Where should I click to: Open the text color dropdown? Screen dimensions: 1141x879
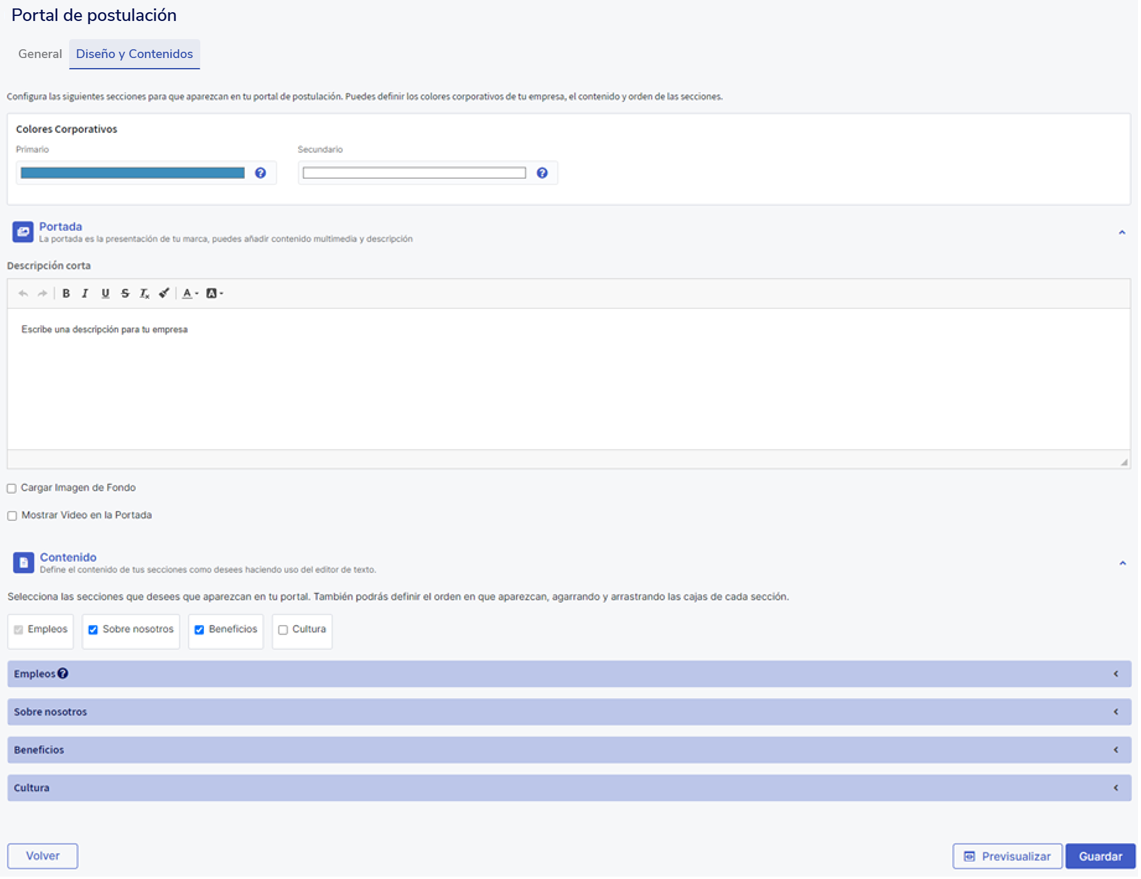pyautogui.click(x=190, y=294)
